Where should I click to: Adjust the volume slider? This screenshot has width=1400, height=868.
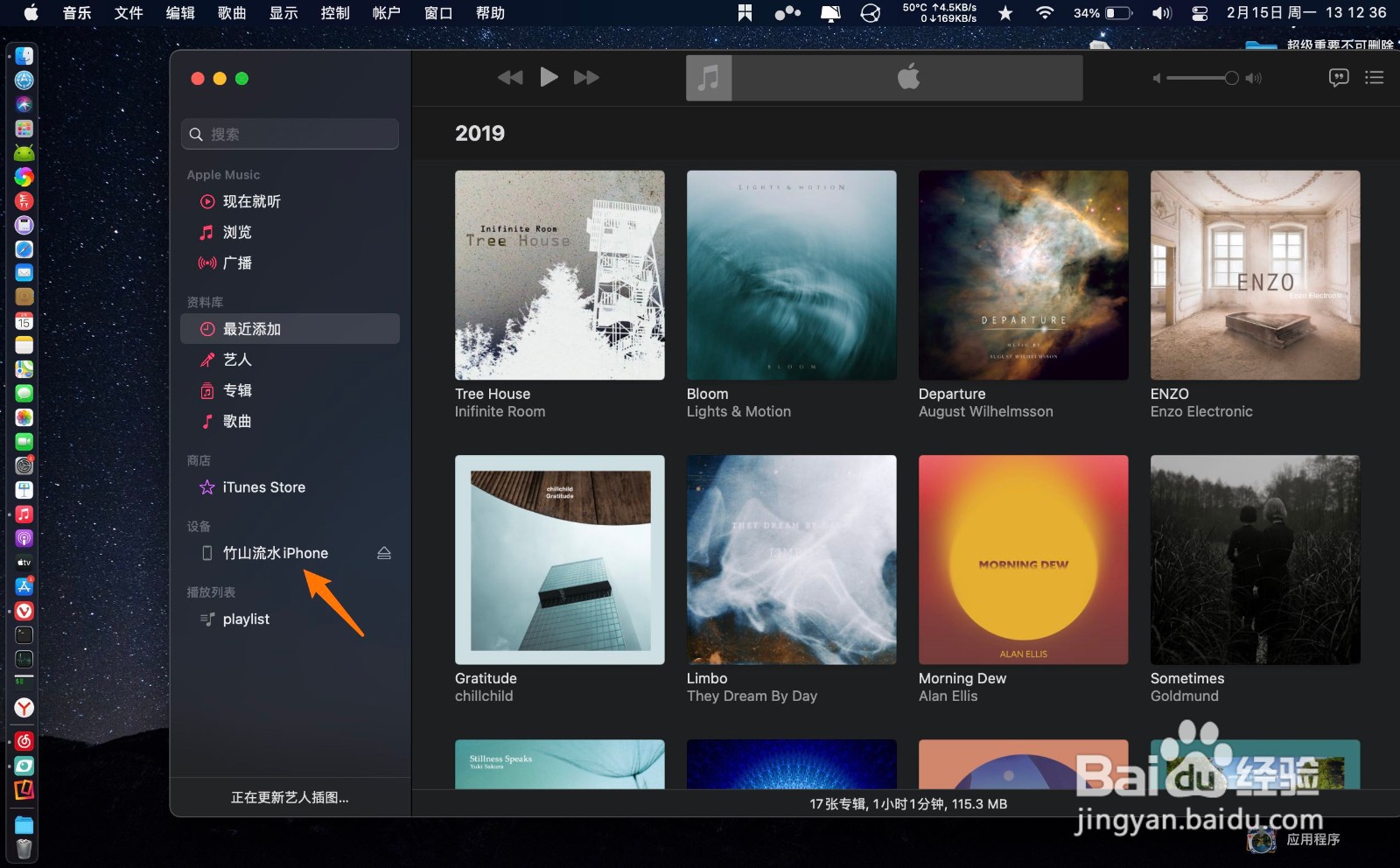[1202, 78]
